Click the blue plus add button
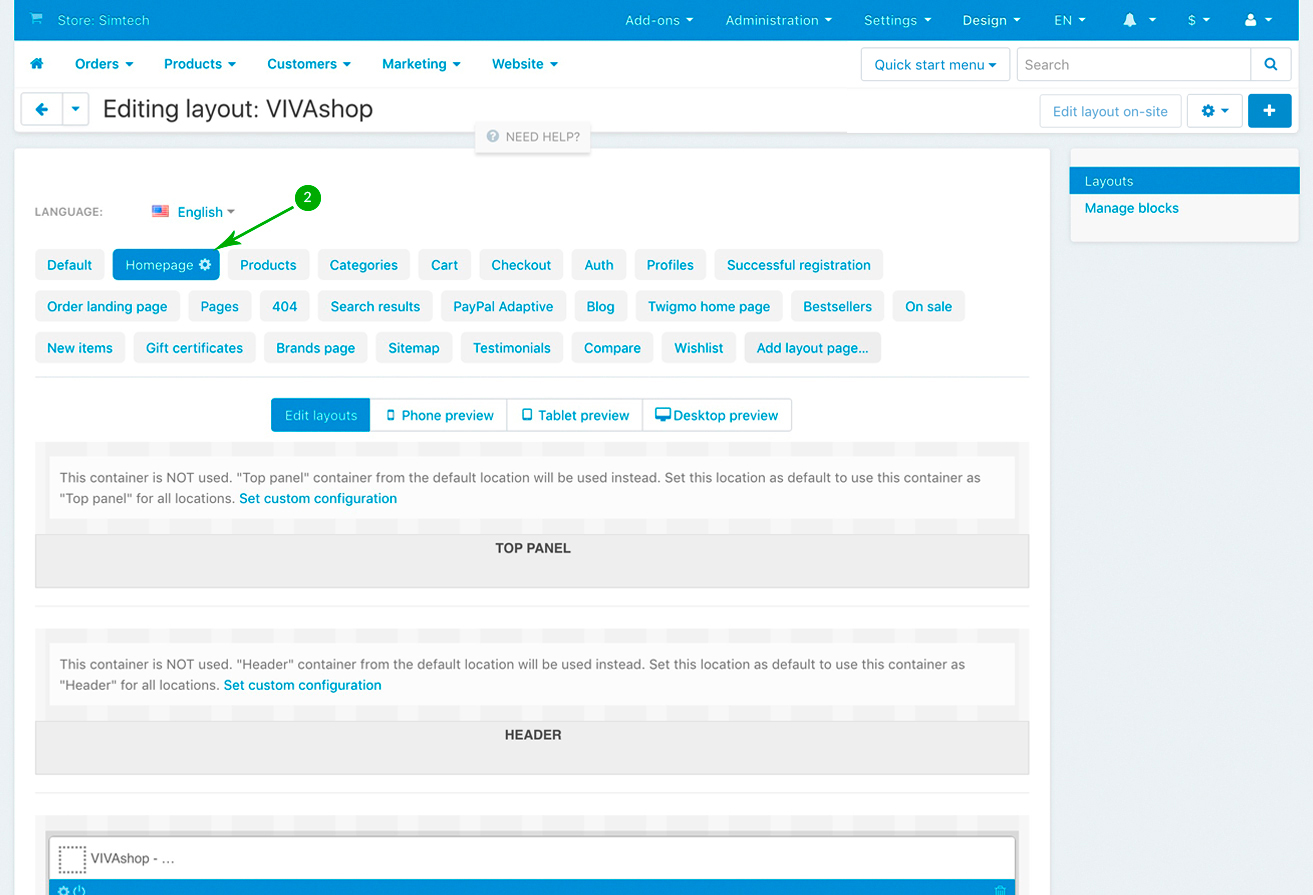 pyautogui.click(x=1269, y=111)
